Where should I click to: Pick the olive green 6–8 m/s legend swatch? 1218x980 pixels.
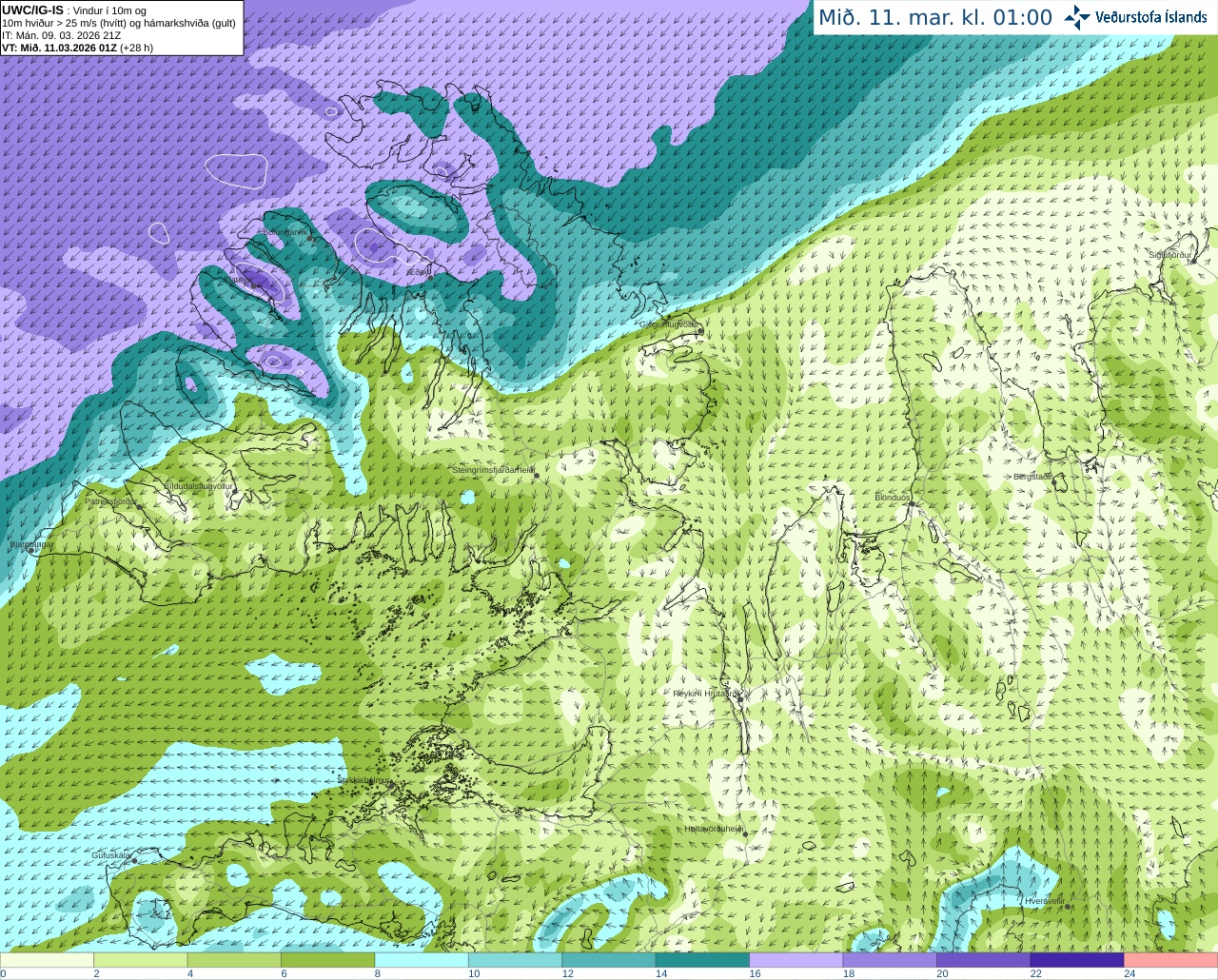click(327, 960)
